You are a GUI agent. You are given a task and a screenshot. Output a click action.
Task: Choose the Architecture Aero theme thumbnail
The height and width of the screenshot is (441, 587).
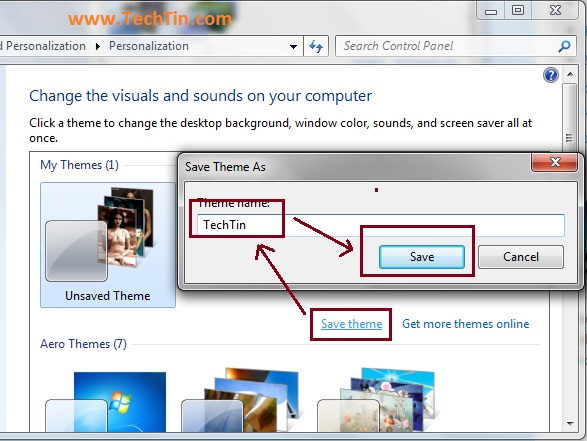pyautogui.click(x=240, y=401)
